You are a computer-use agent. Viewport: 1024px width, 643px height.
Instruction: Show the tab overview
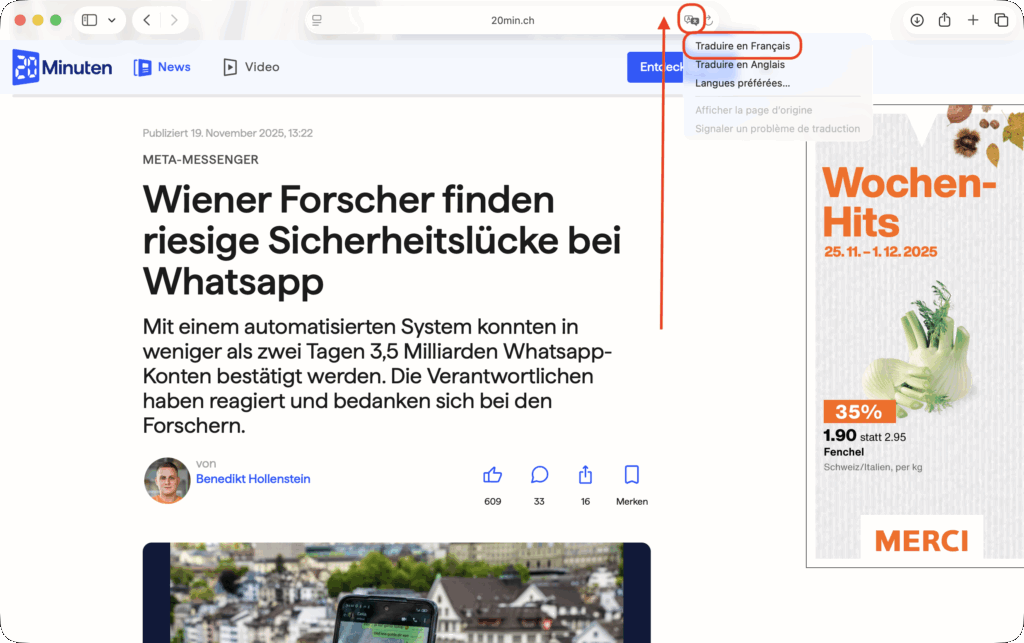1001,20
